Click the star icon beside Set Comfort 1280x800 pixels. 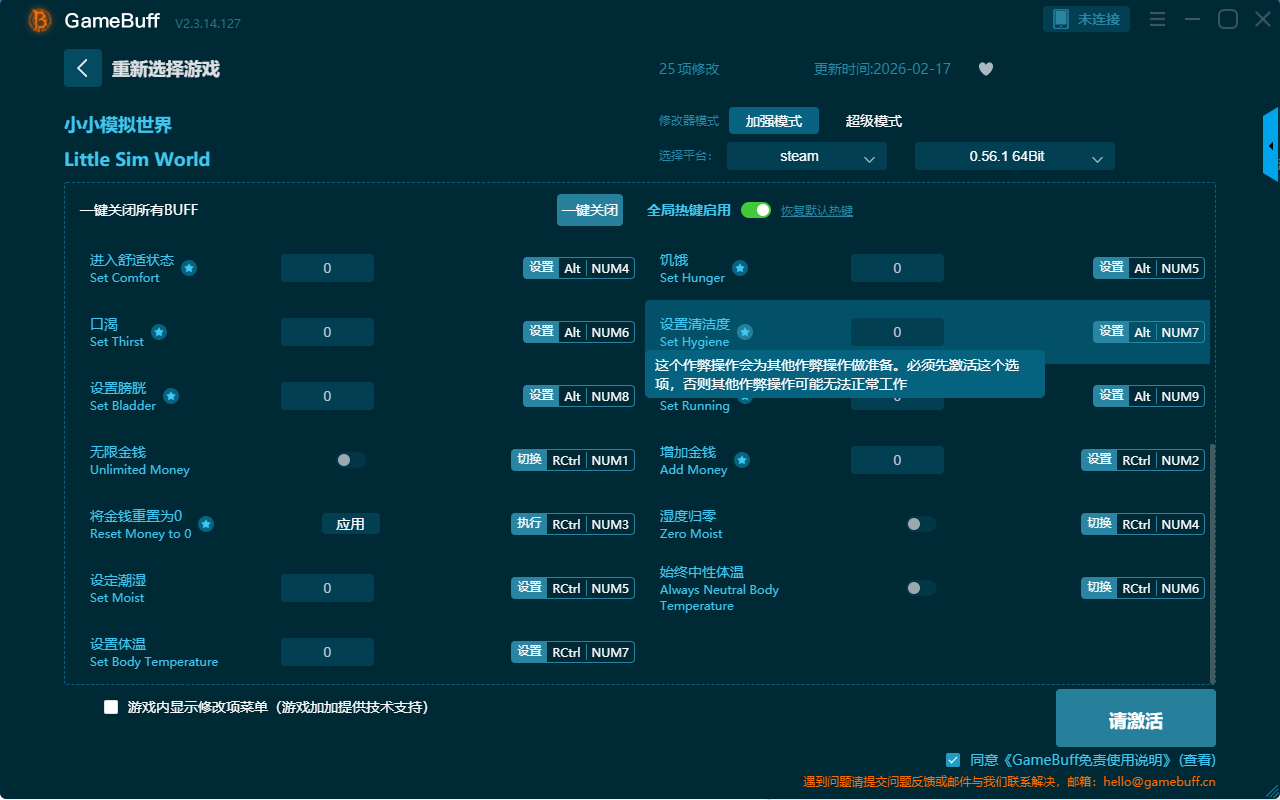[x=189, y=268]
